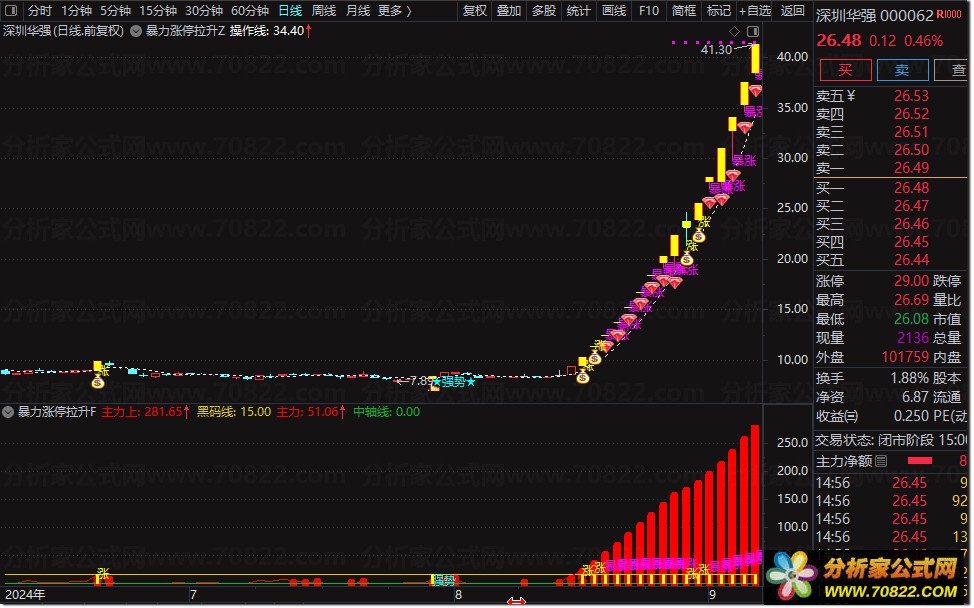Open the 暴力涨停拉升F sub-indicator dropdown arrow
Viewport: 974px width, 608px height.
click(x=8, y=412)
